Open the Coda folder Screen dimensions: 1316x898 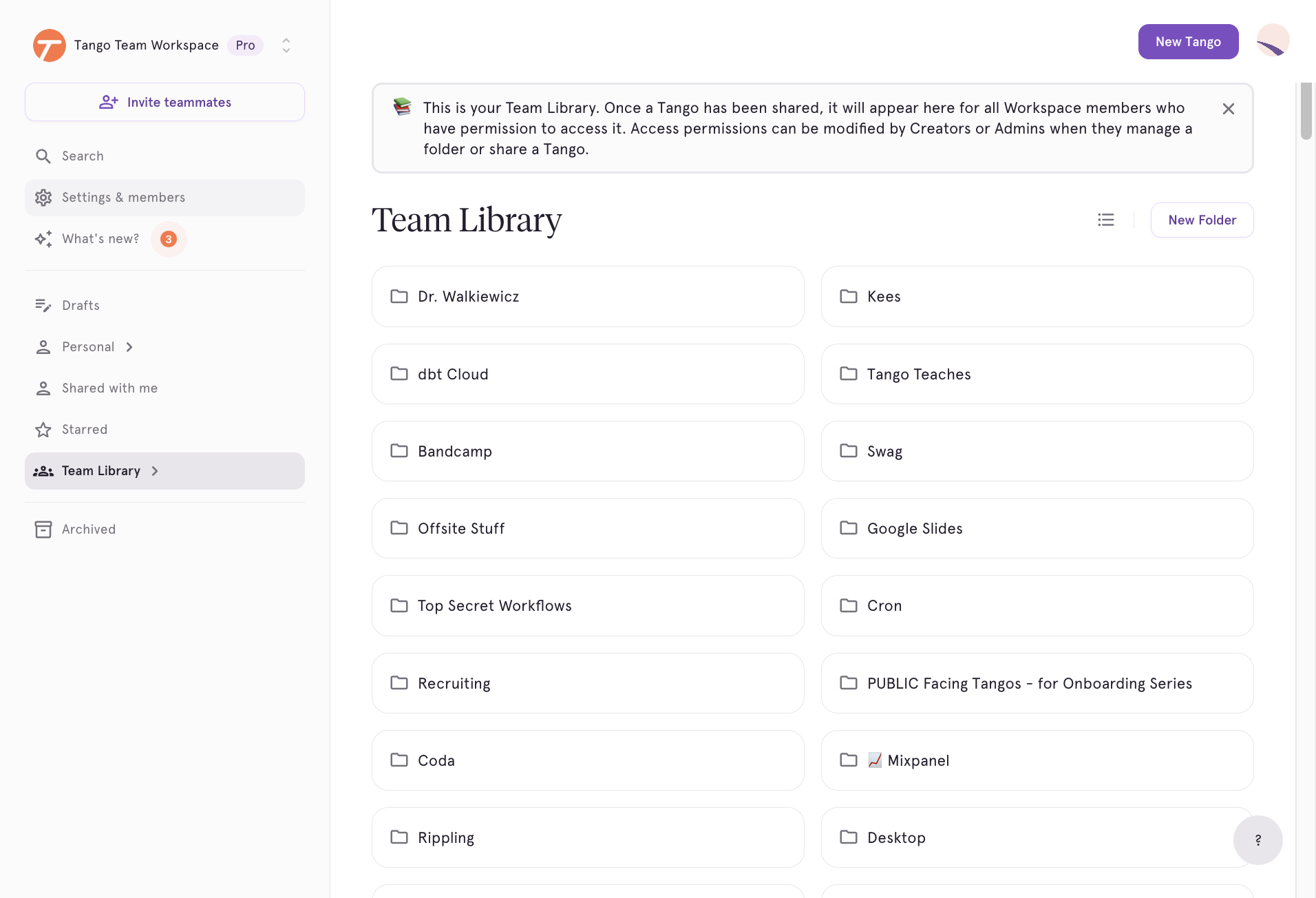(588, 760)
